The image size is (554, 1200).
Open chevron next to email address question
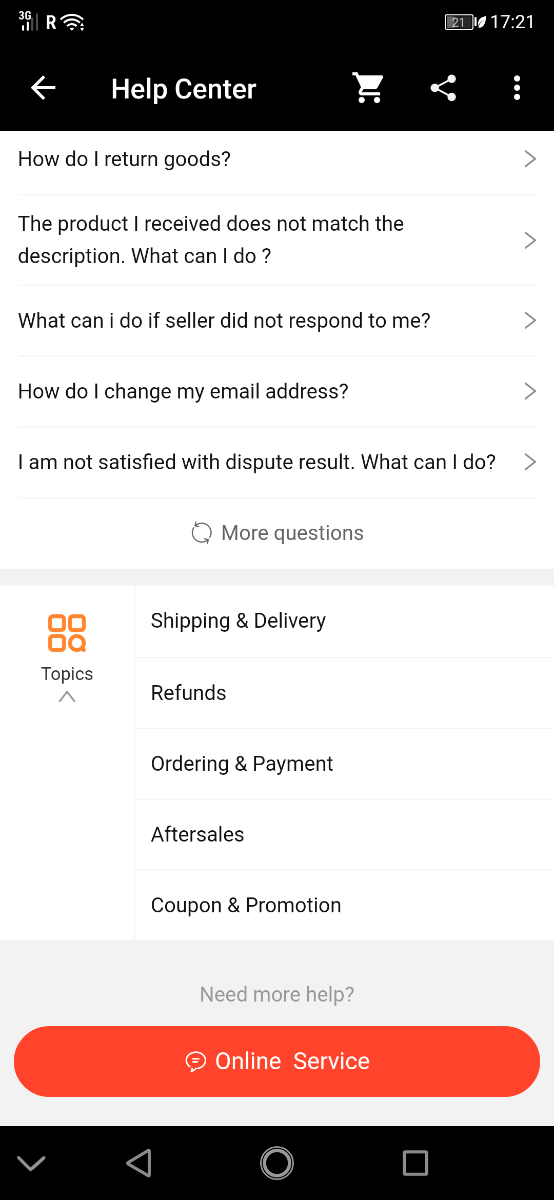pos(530,391)
